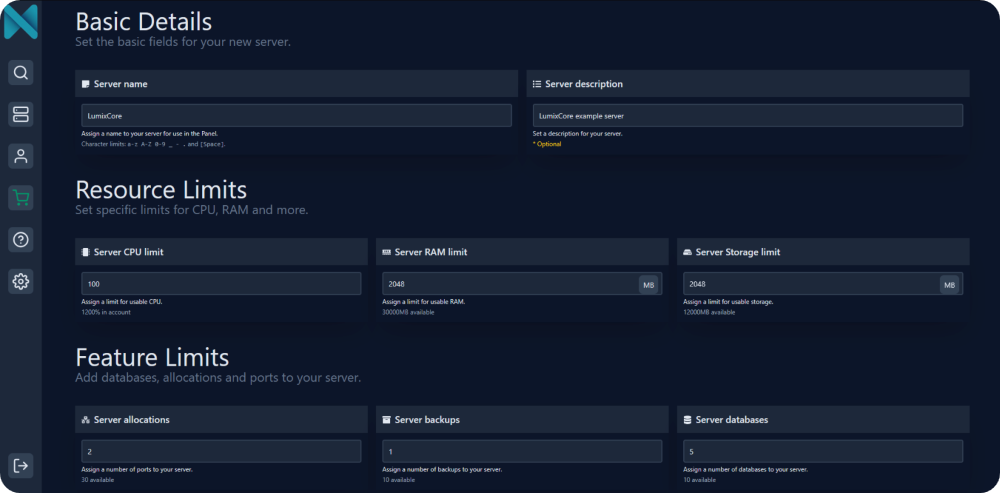Viewport: 1000px width, 493px height.
Task: Click the Server description input field
Action: (x=747, y=116)
